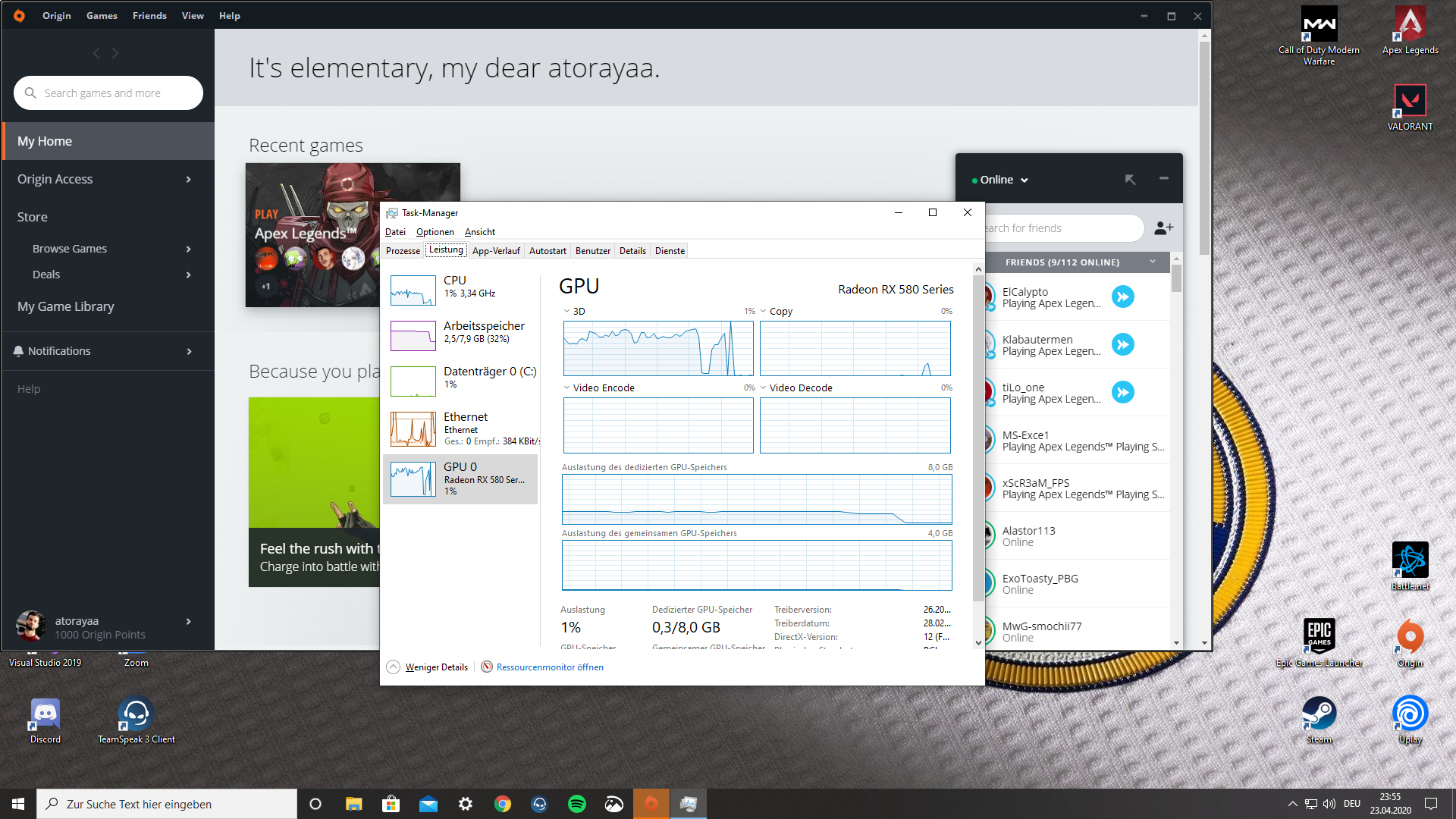Collapse the Friends online list header
This screenshot has width=1456, height=819.
point(1153,262)
